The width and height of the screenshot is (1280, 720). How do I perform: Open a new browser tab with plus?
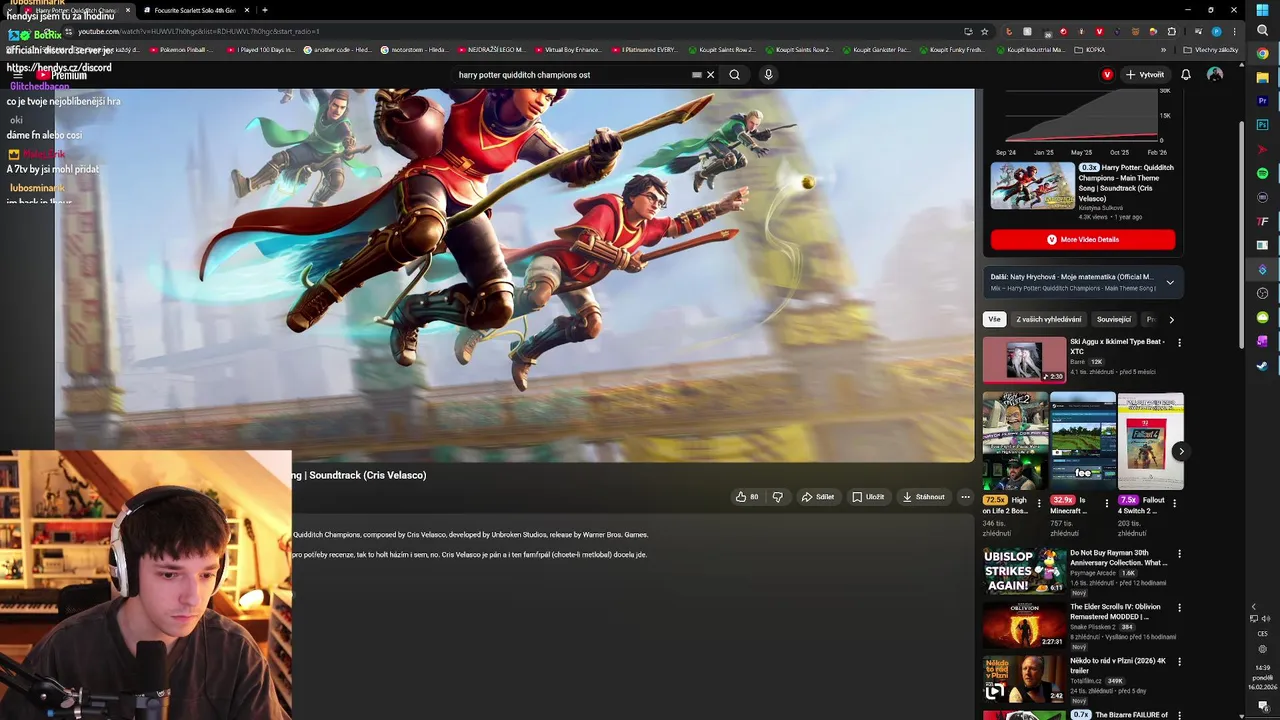point(264,10)
